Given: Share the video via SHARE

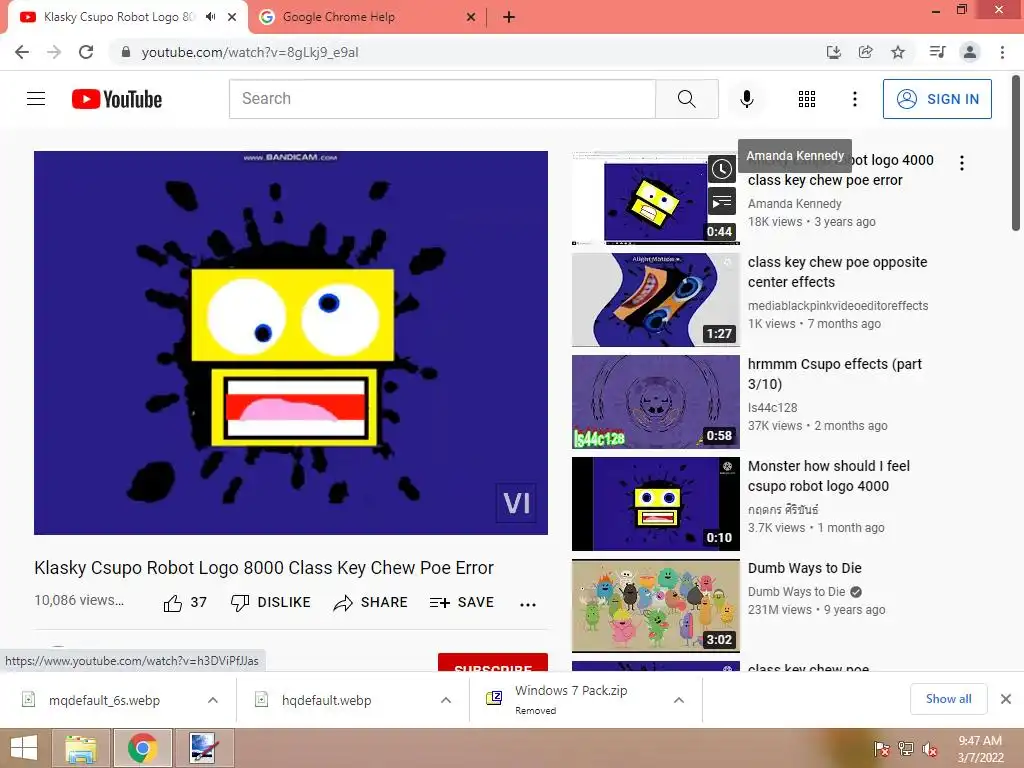Looking at the screenshot, I should (370, 602).
